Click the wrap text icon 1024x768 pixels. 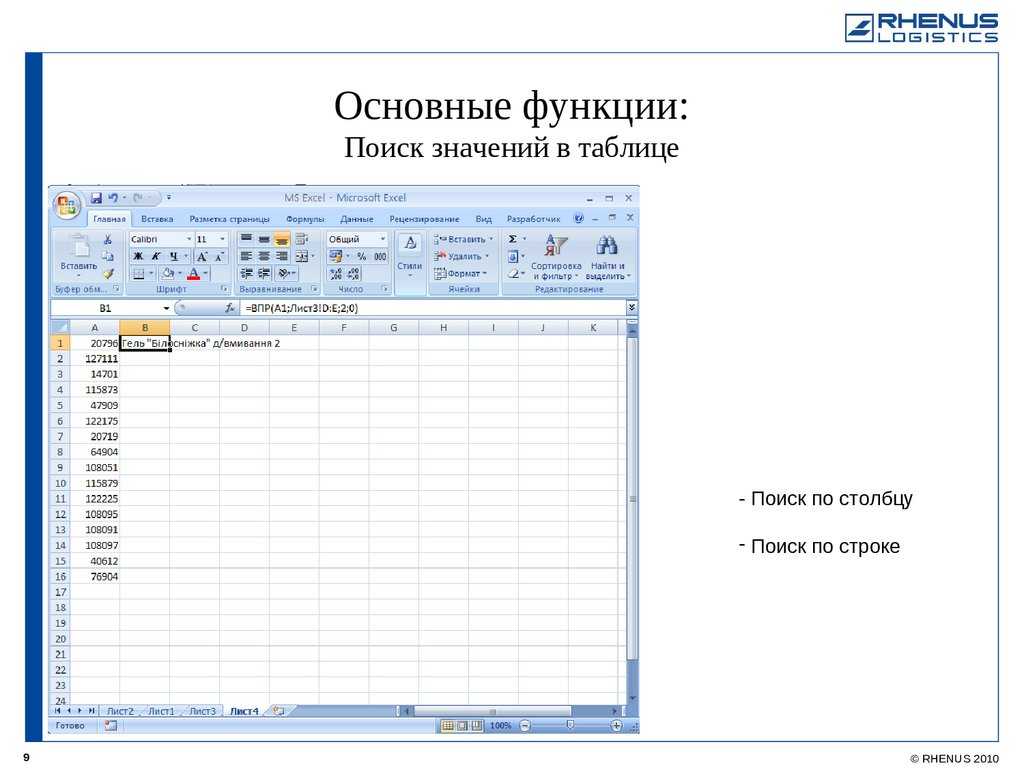(x=301, y=239)
